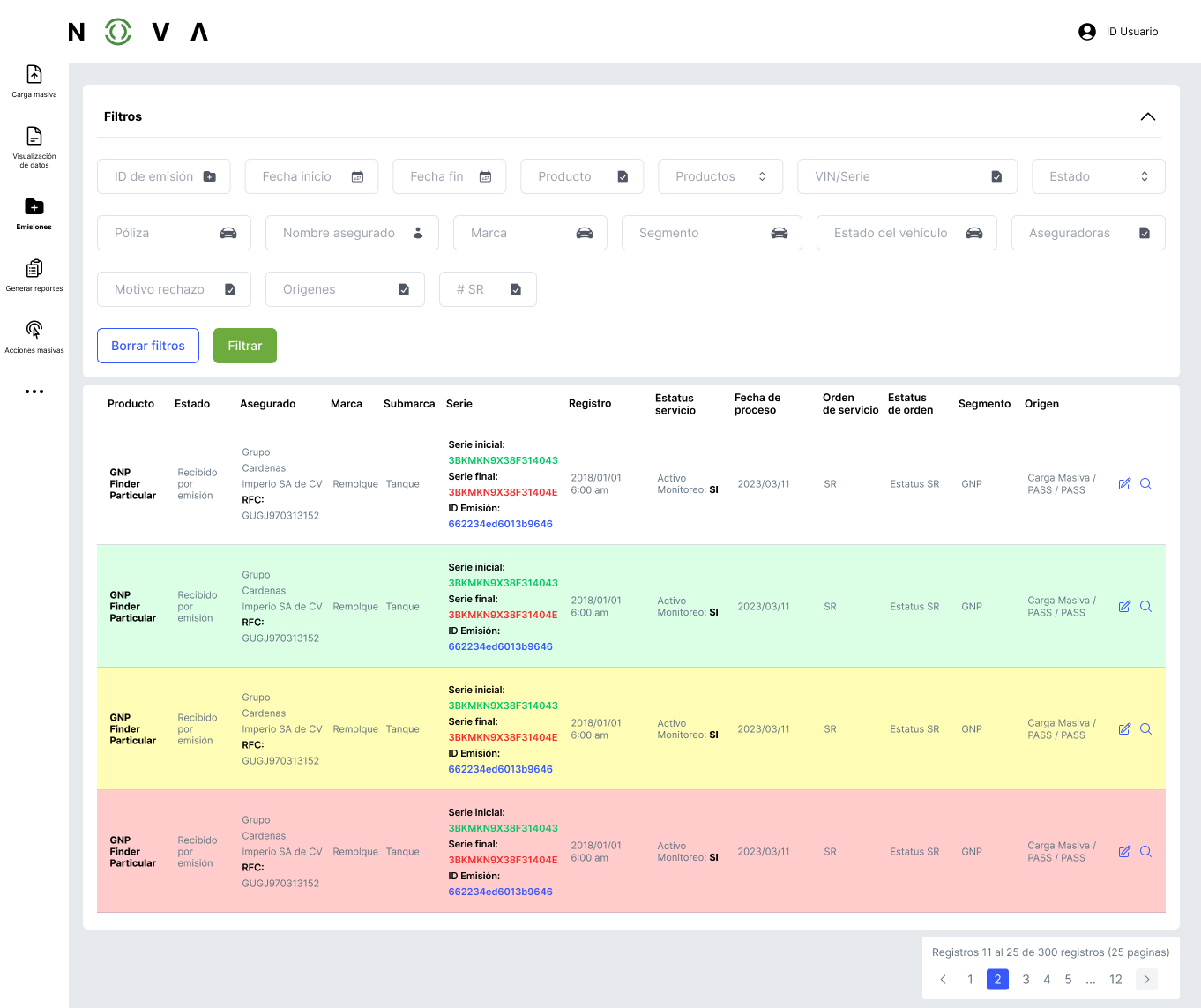Click the Orden de servicio column header
Screen dimensions: 1201x1008
coord(850,404)
